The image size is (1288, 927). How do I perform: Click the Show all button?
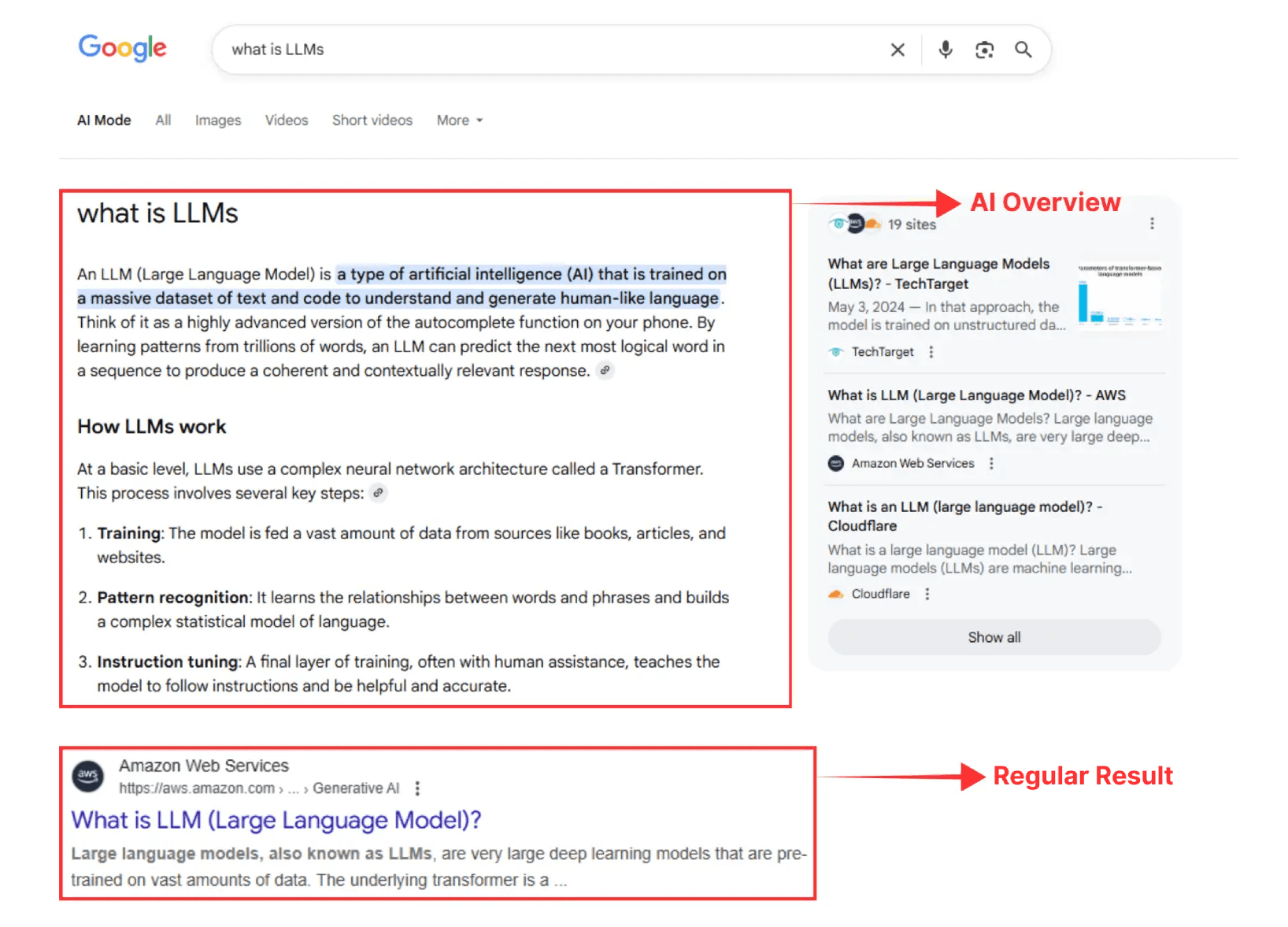tap(994, 637)
